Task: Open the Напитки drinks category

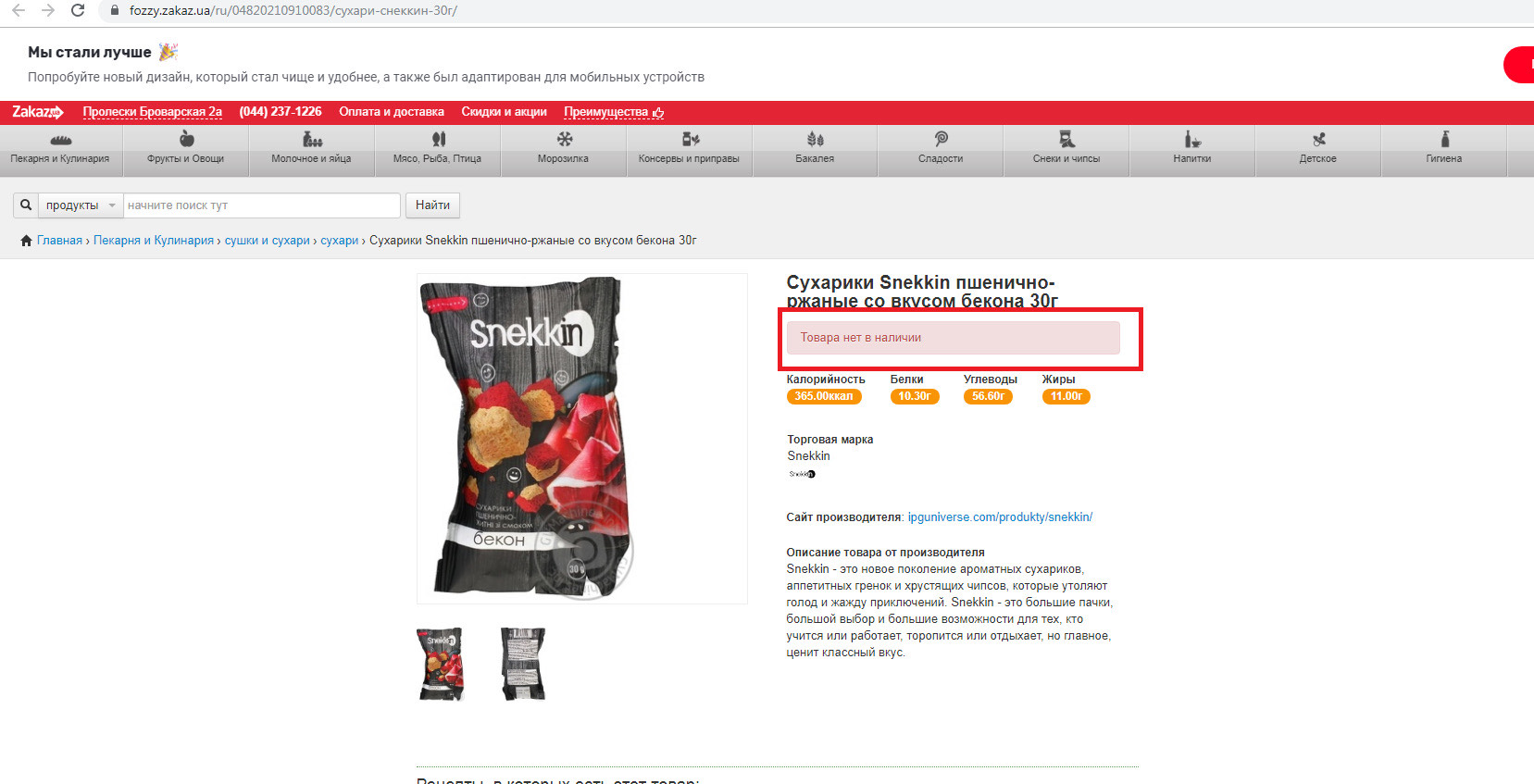Action: click(x=1192, y=149)
